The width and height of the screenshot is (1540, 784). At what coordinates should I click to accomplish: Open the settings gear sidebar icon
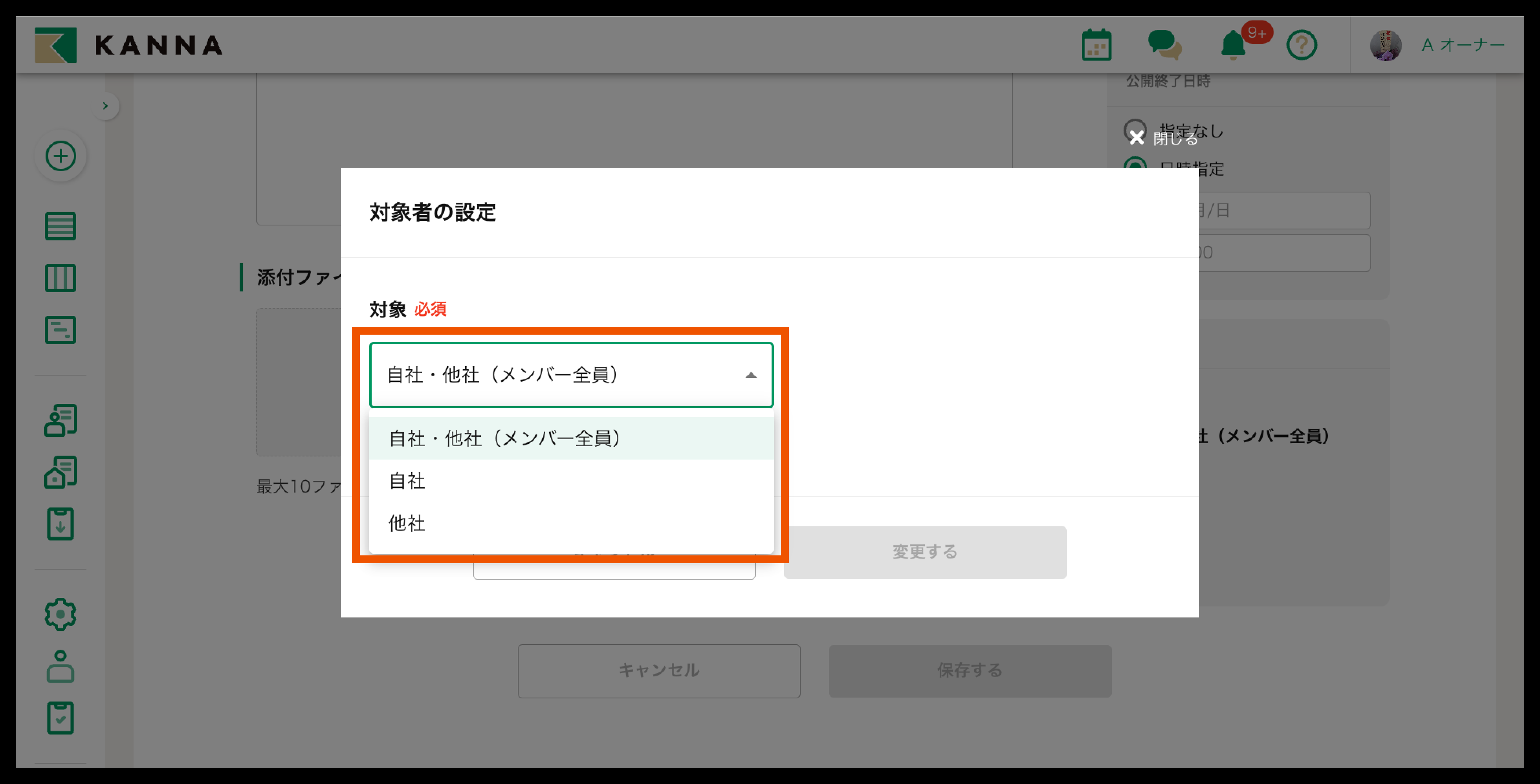[x=60, y=614]
